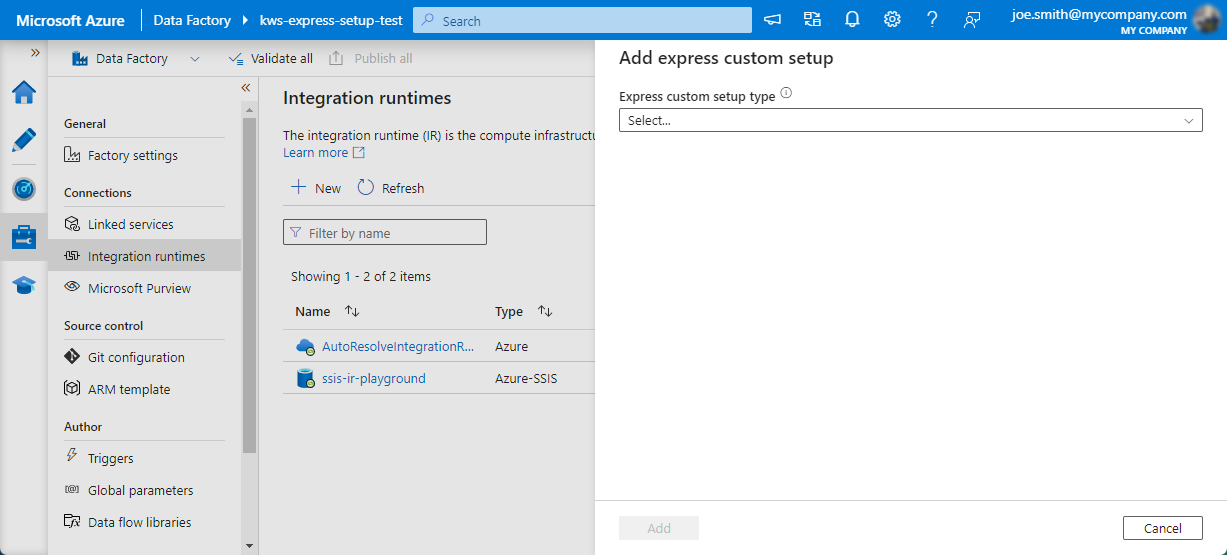The image size is (1227, 555).
Task: Open the notifications bell
Action: (852, 20)
